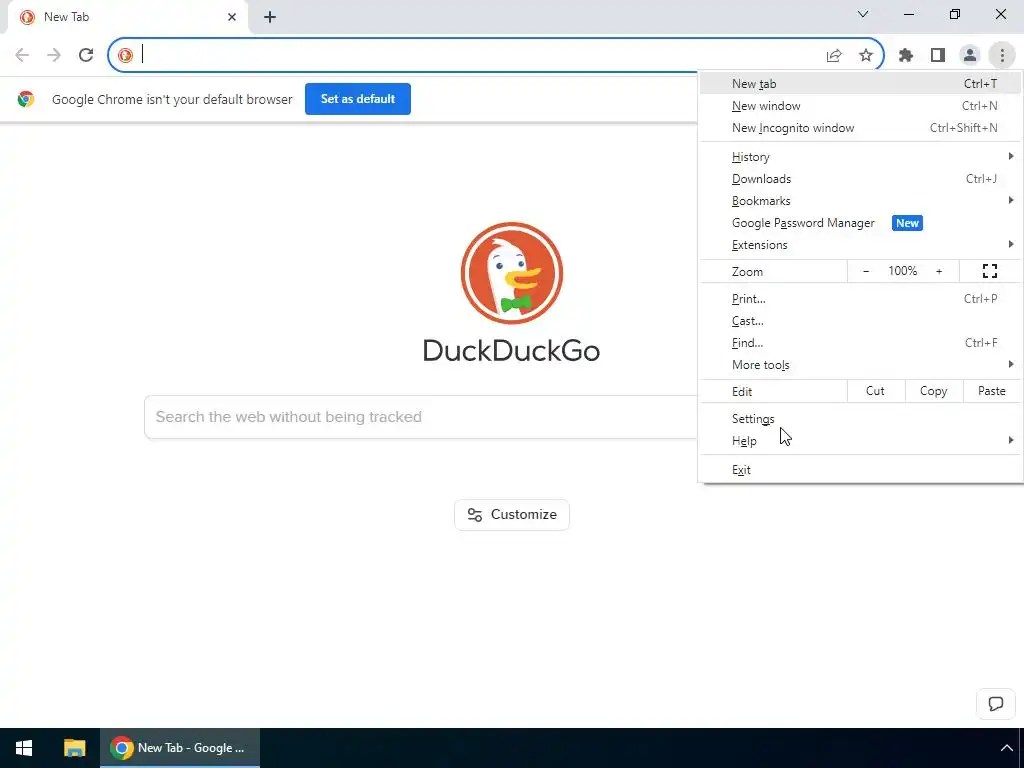Screen dimensions: 1024x768
Task: Enter fullscreen mode from Zoom row
Action: [x=990, y=271]
